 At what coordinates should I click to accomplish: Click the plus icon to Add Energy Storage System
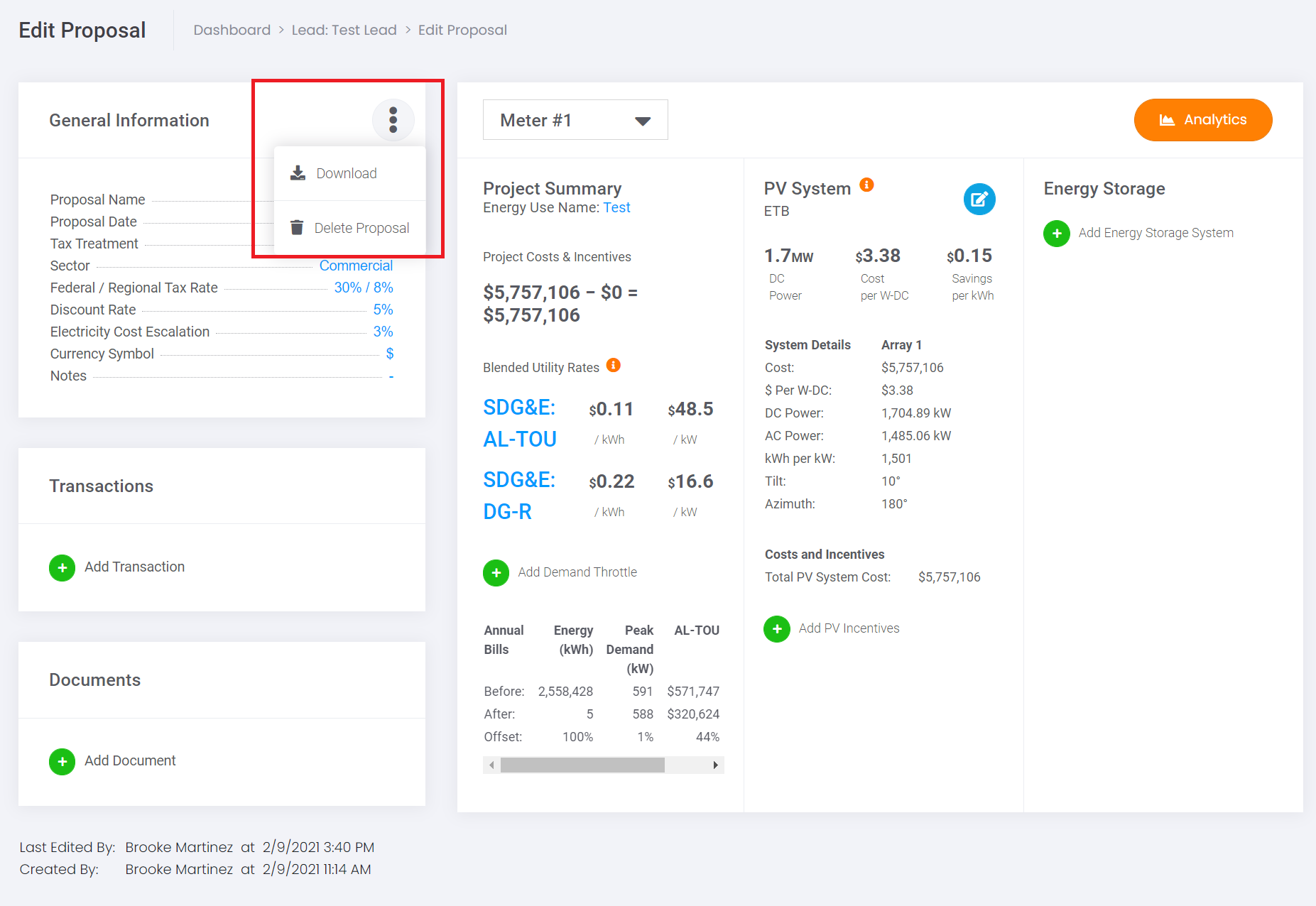pos(1056,233)
